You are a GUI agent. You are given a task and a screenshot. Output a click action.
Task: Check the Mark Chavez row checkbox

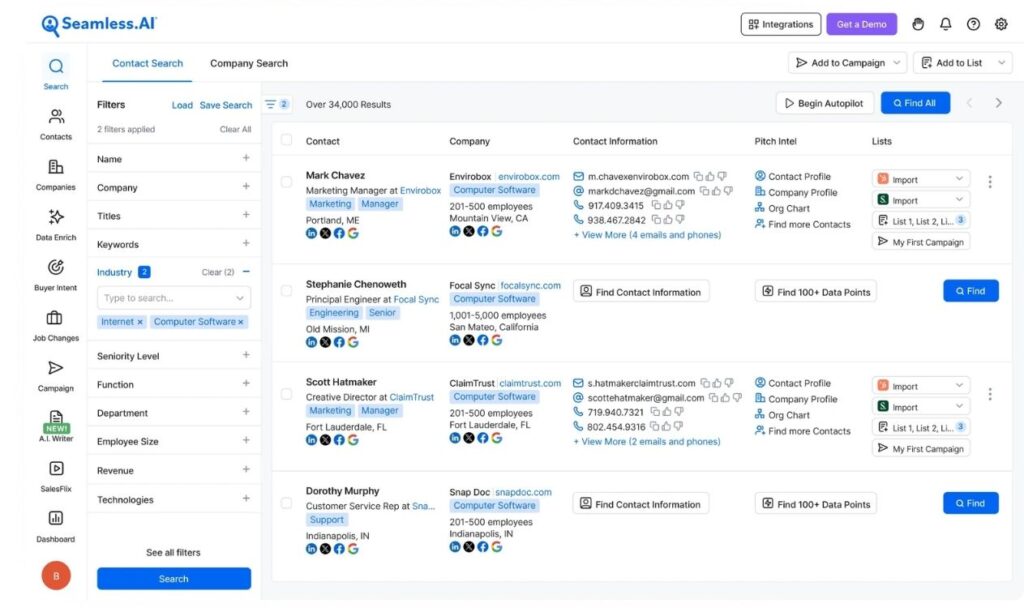click(286, 182)
